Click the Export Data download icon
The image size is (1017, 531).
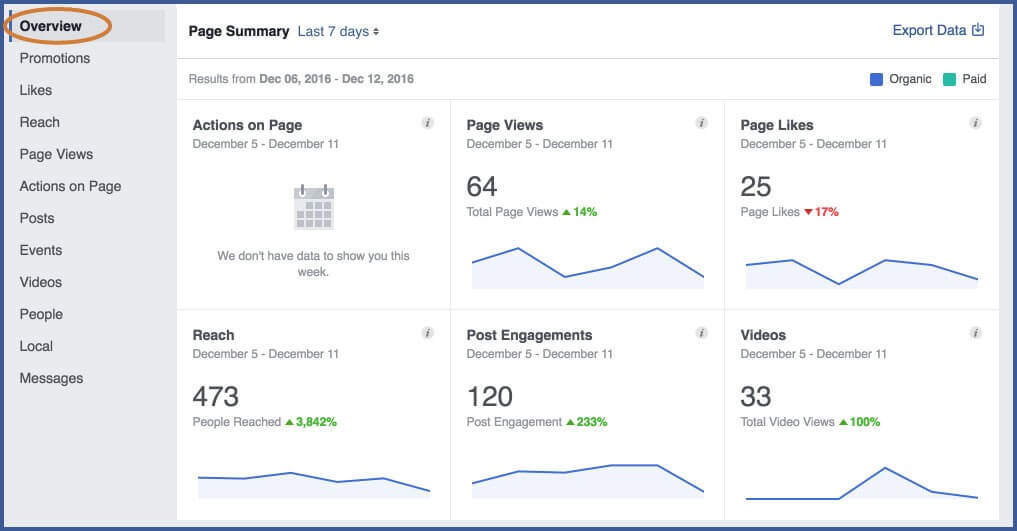point(979,30)
